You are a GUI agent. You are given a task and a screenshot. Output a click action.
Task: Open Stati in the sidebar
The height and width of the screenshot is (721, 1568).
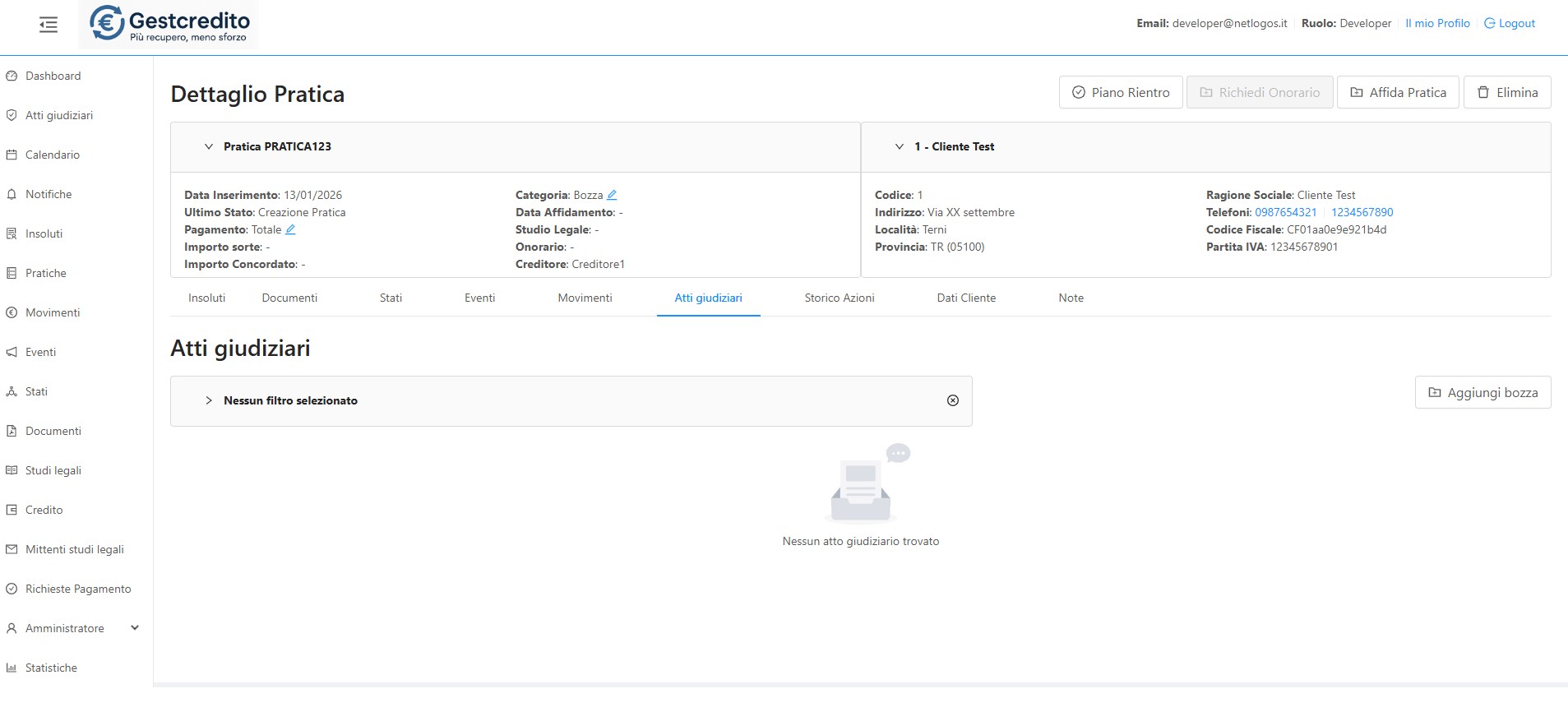(x=36, y=391)
